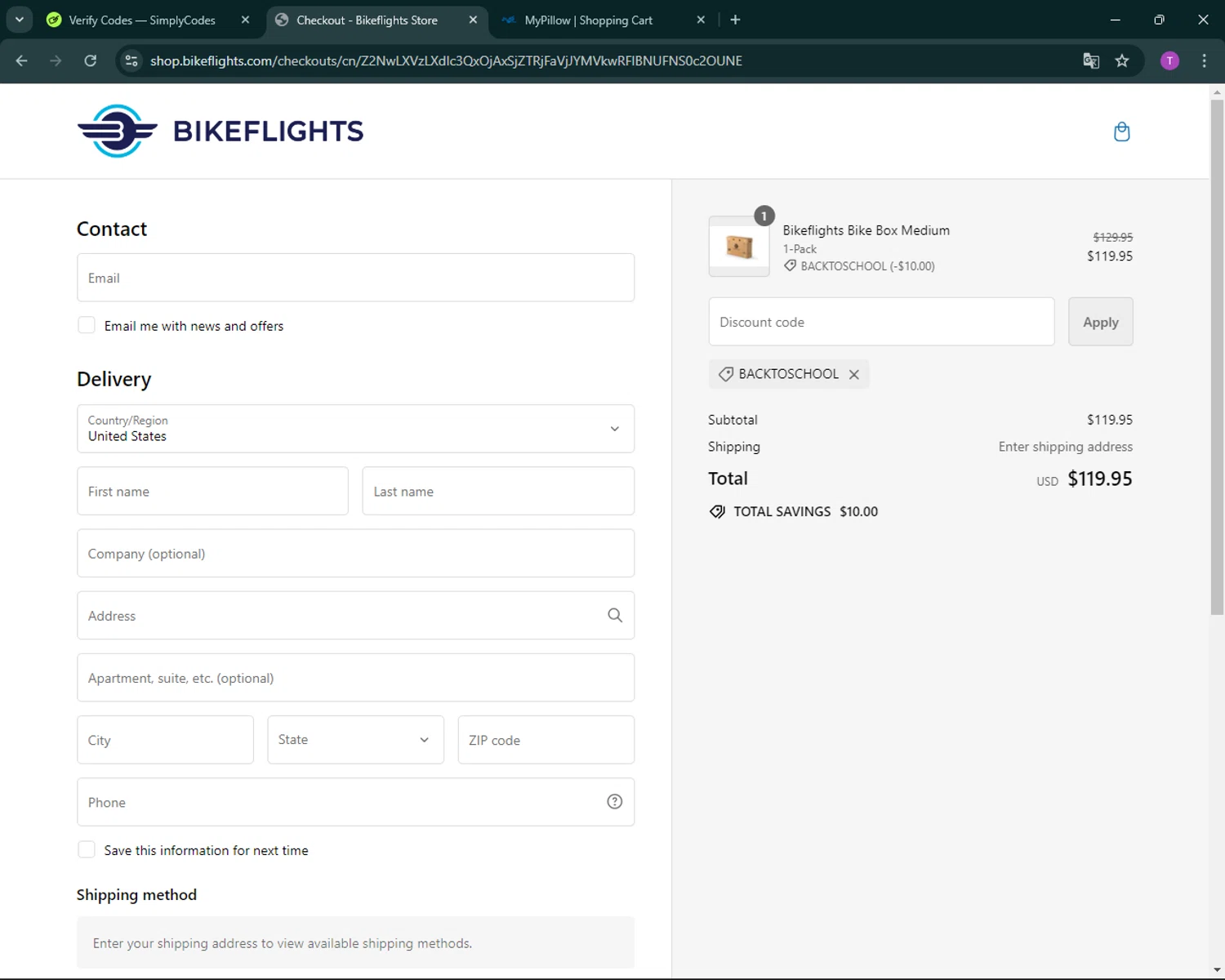Click the TOTAL SAVINGS $10.00 text
1225x980 pixels.
(x=805, y=512)
